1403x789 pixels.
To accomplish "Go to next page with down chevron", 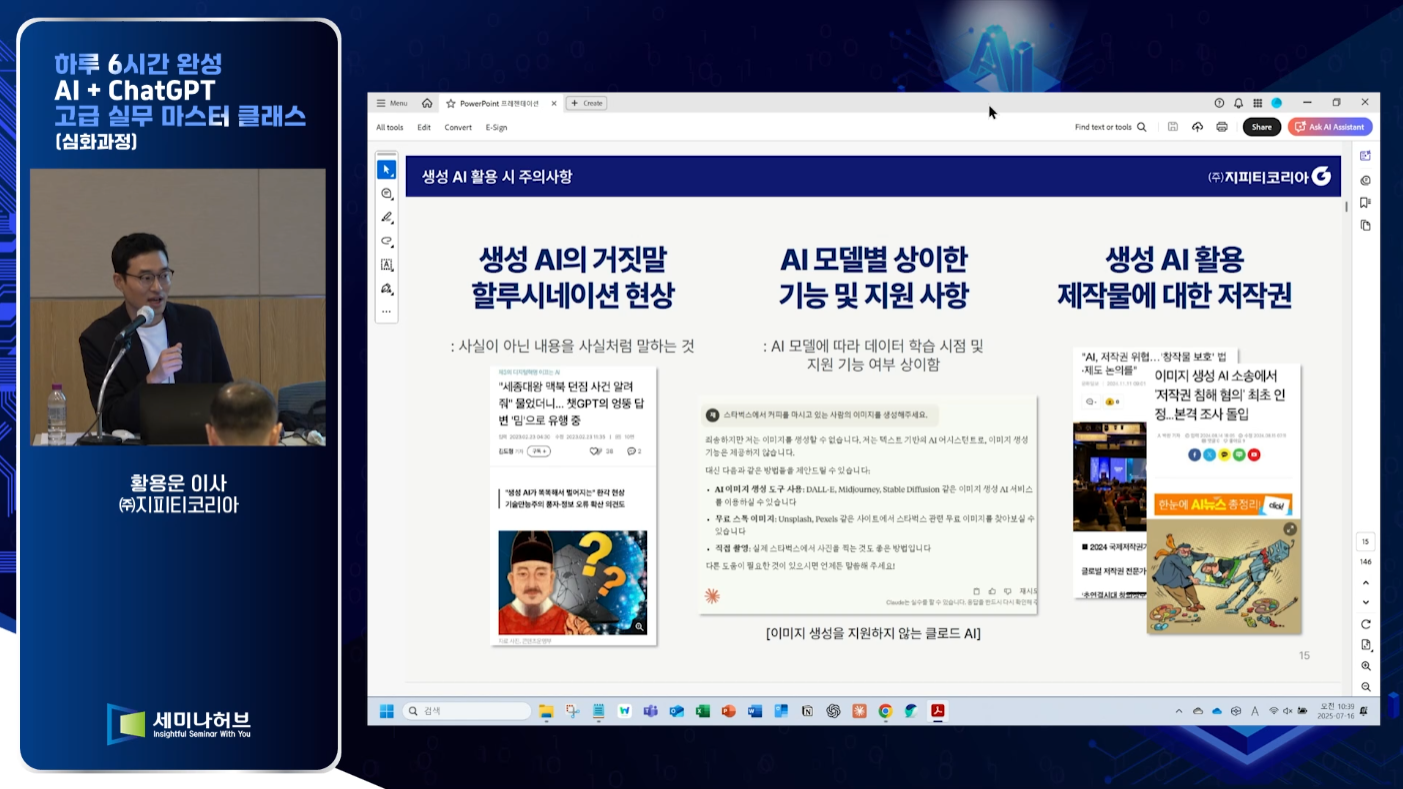I will [1366, 602].
